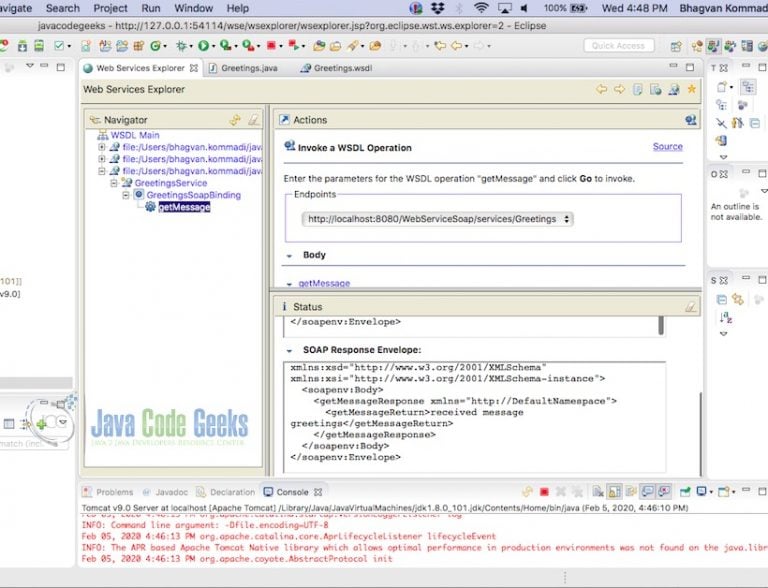
Task: Click the Quick Access search field
Action: (619, 46)
